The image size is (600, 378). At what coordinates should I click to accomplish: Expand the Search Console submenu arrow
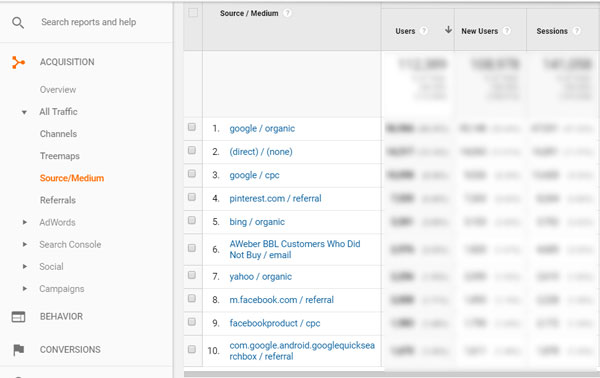(x=24, y=244)
